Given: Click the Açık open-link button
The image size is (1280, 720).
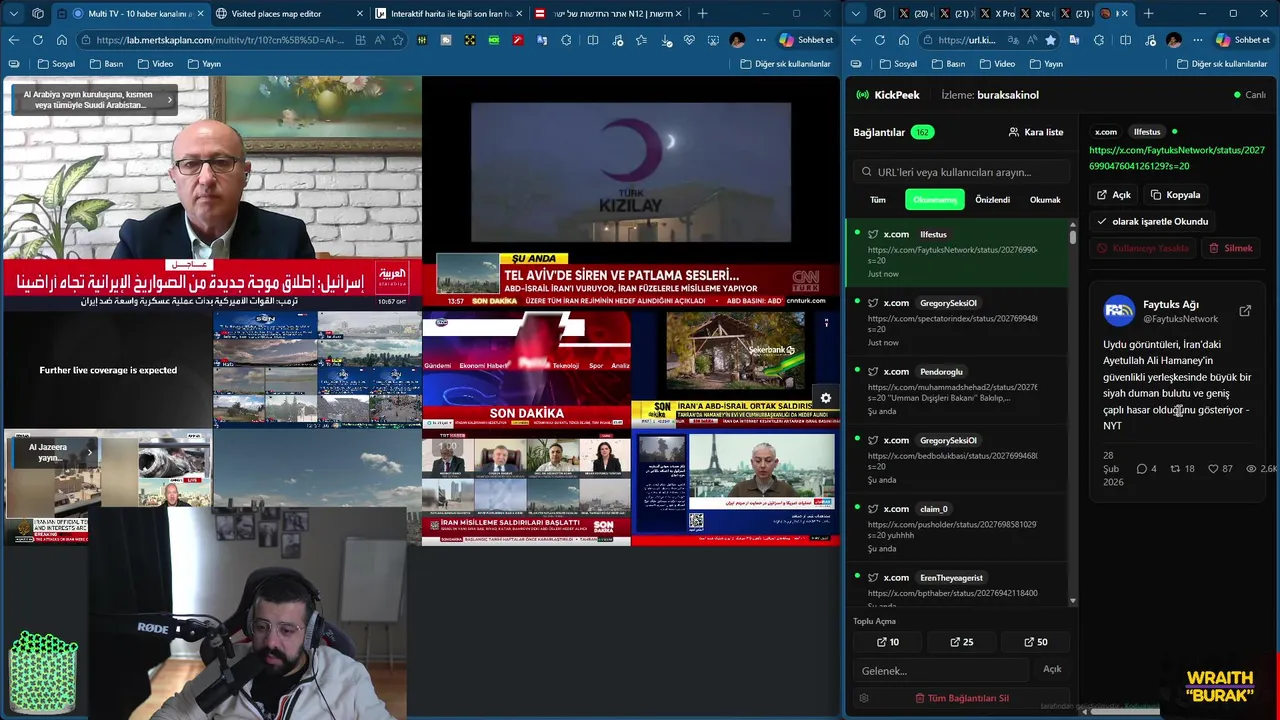Looking at the screenshot, I should [1114, 195].
